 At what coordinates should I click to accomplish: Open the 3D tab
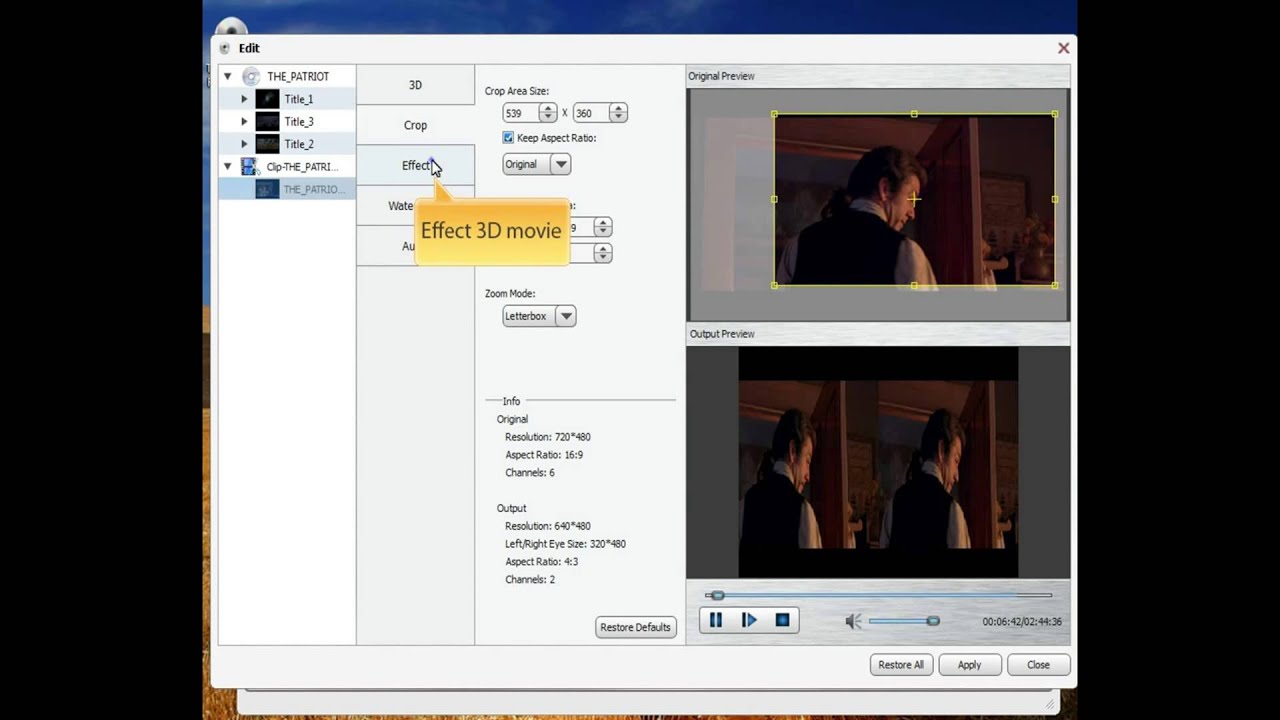(415, 85)
